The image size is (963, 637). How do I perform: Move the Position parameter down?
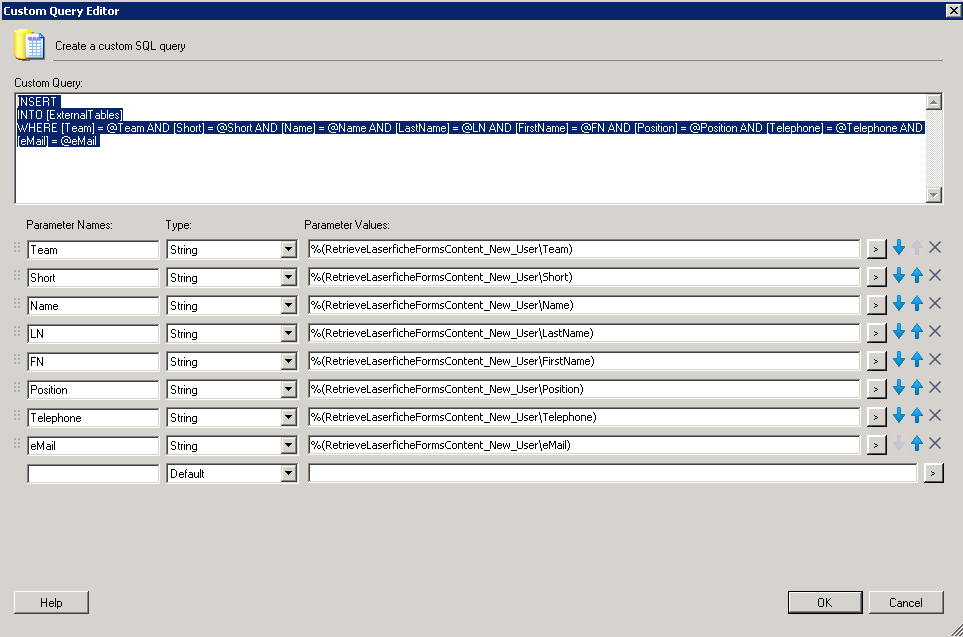tap(899, 388)
